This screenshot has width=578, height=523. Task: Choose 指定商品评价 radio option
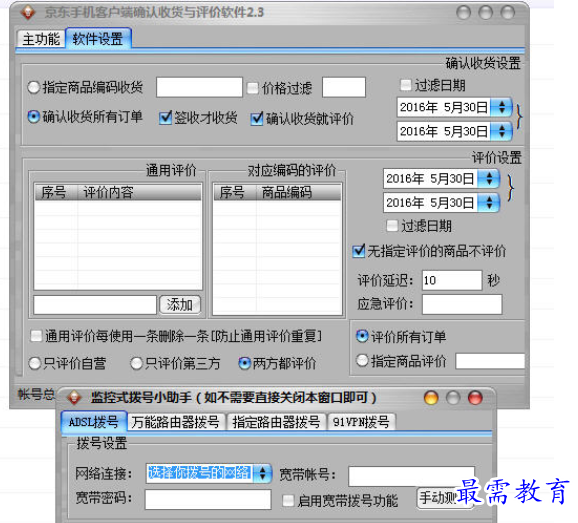(x=401, y=361)
